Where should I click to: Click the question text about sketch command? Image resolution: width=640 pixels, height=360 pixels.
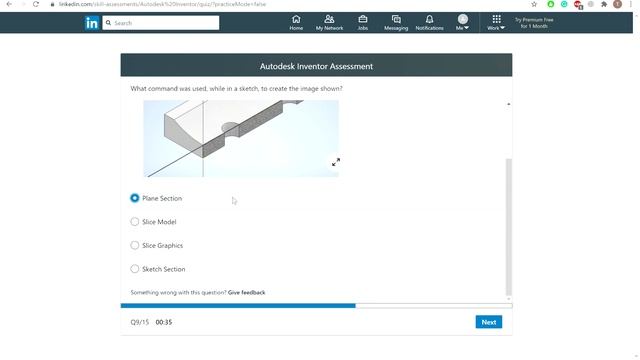tap(236, 89)
